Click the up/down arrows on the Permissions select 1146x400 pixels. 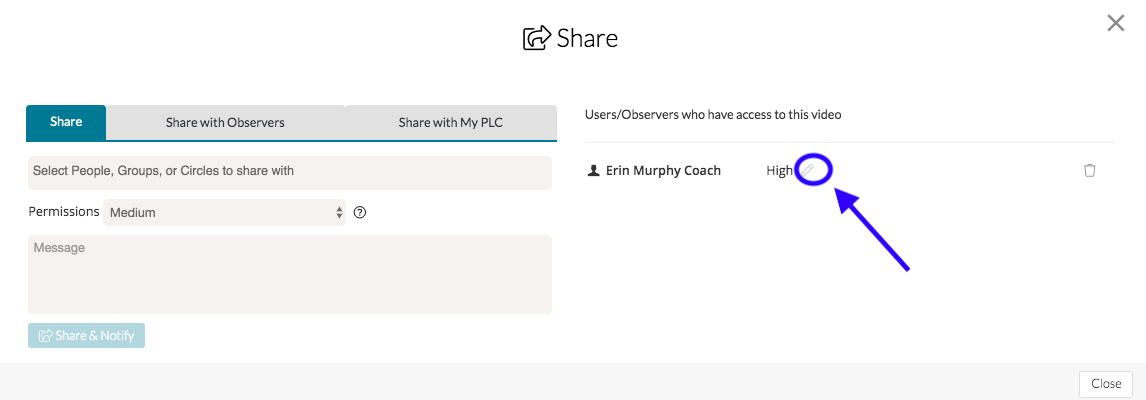(x=339, y=212)
